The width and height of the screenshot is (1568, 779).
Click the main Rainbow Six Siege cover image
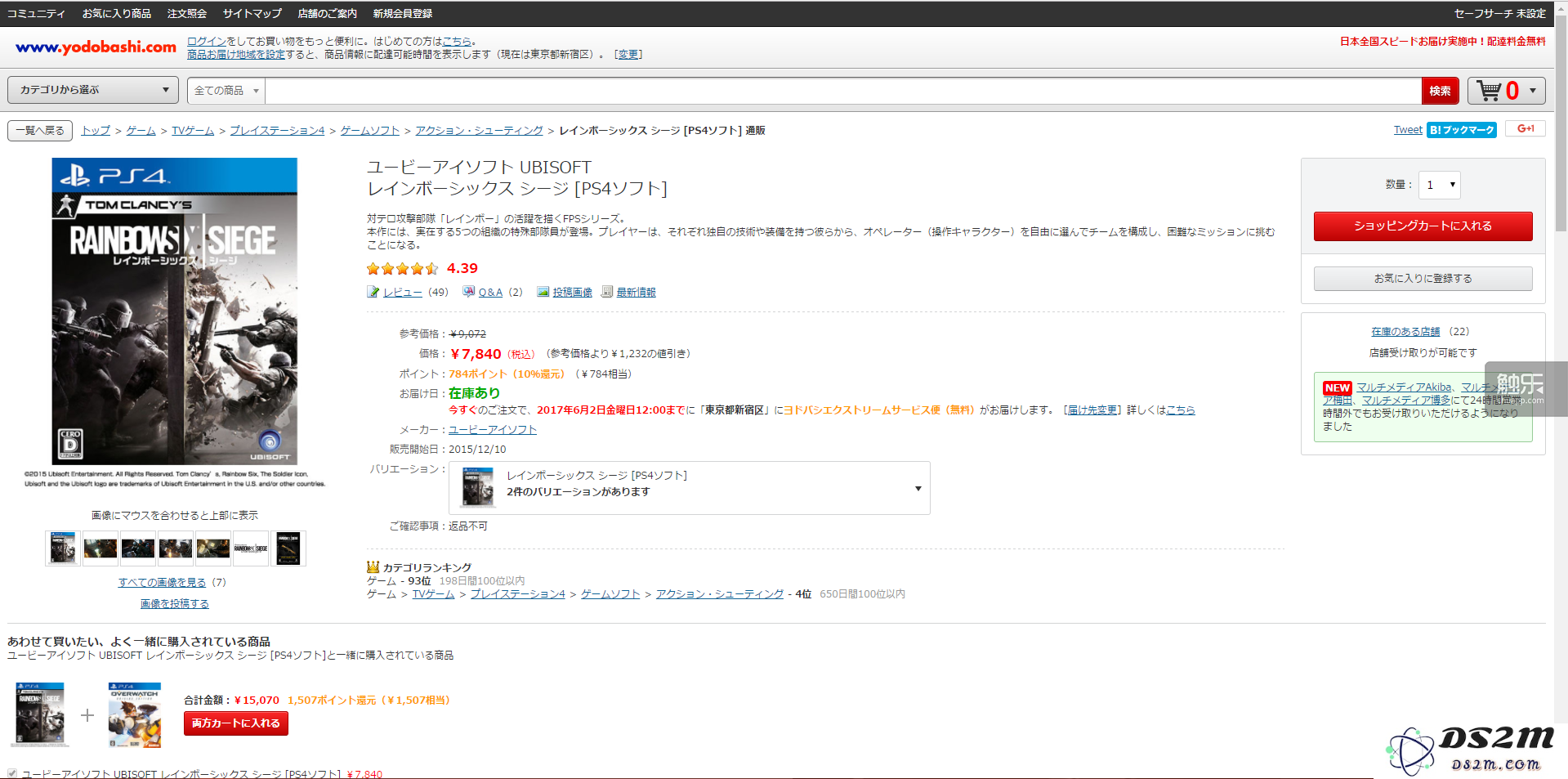tap(175, 311)
